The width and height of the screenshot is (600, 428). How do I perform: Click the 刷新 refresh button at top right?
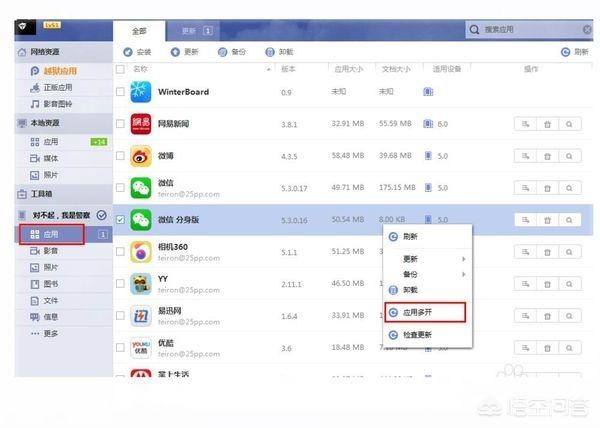[574, 52]
